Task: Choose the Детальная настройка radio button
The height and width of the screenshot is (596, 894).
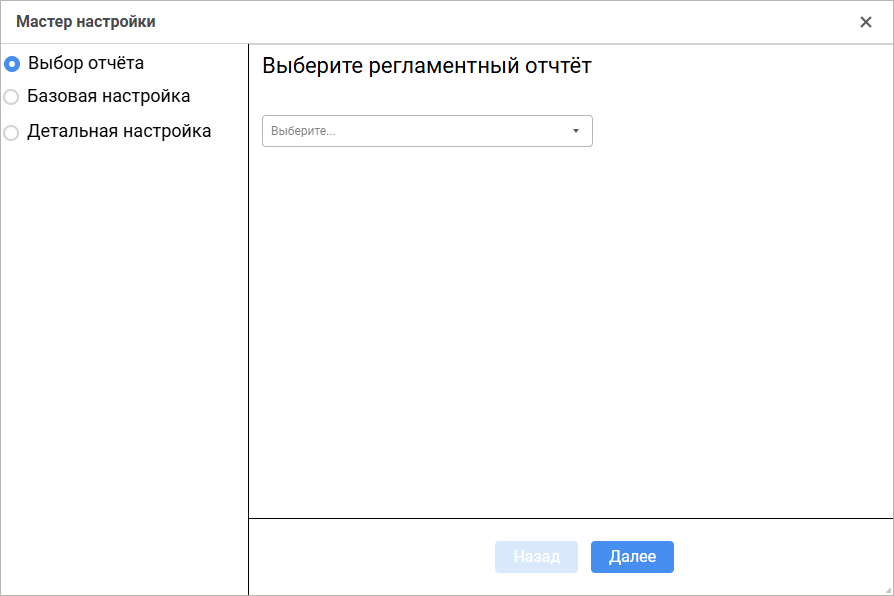Action: pyautogui.click(x=12, y=132)
